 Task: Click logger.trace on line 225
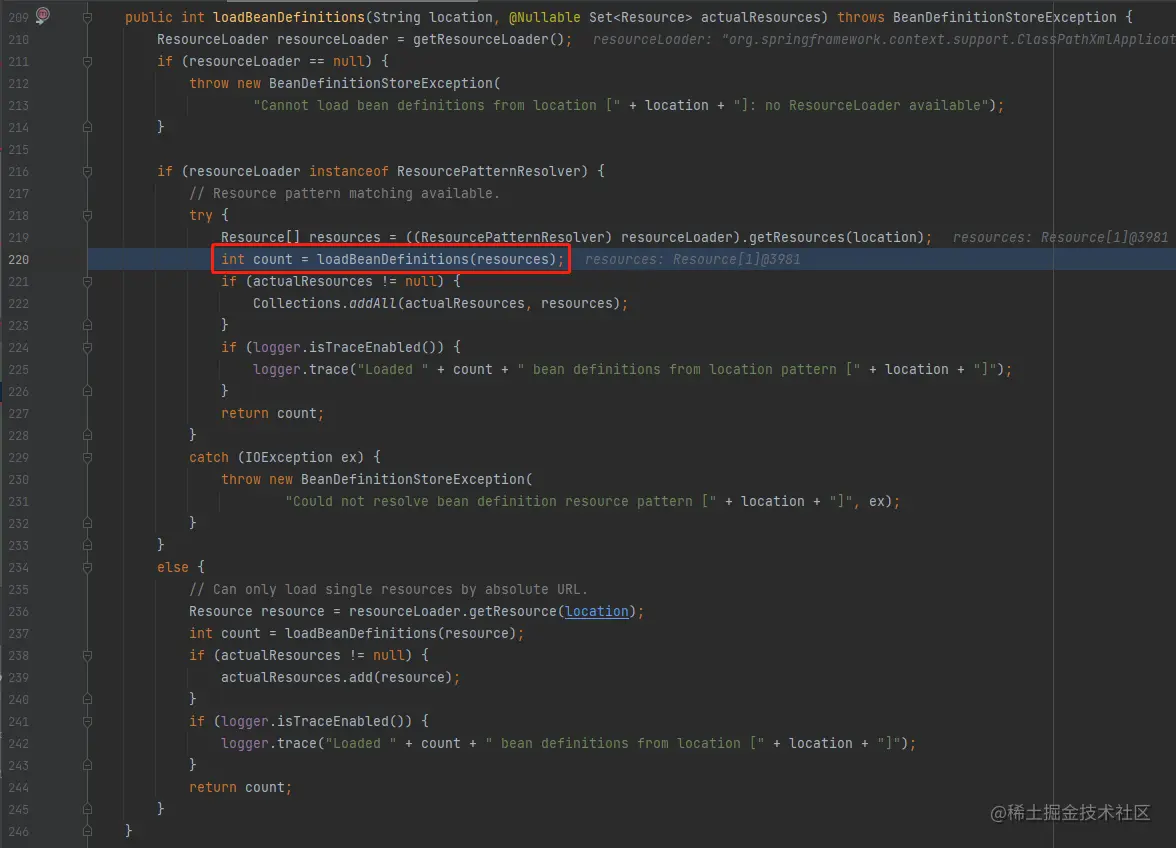coord(301,370)
